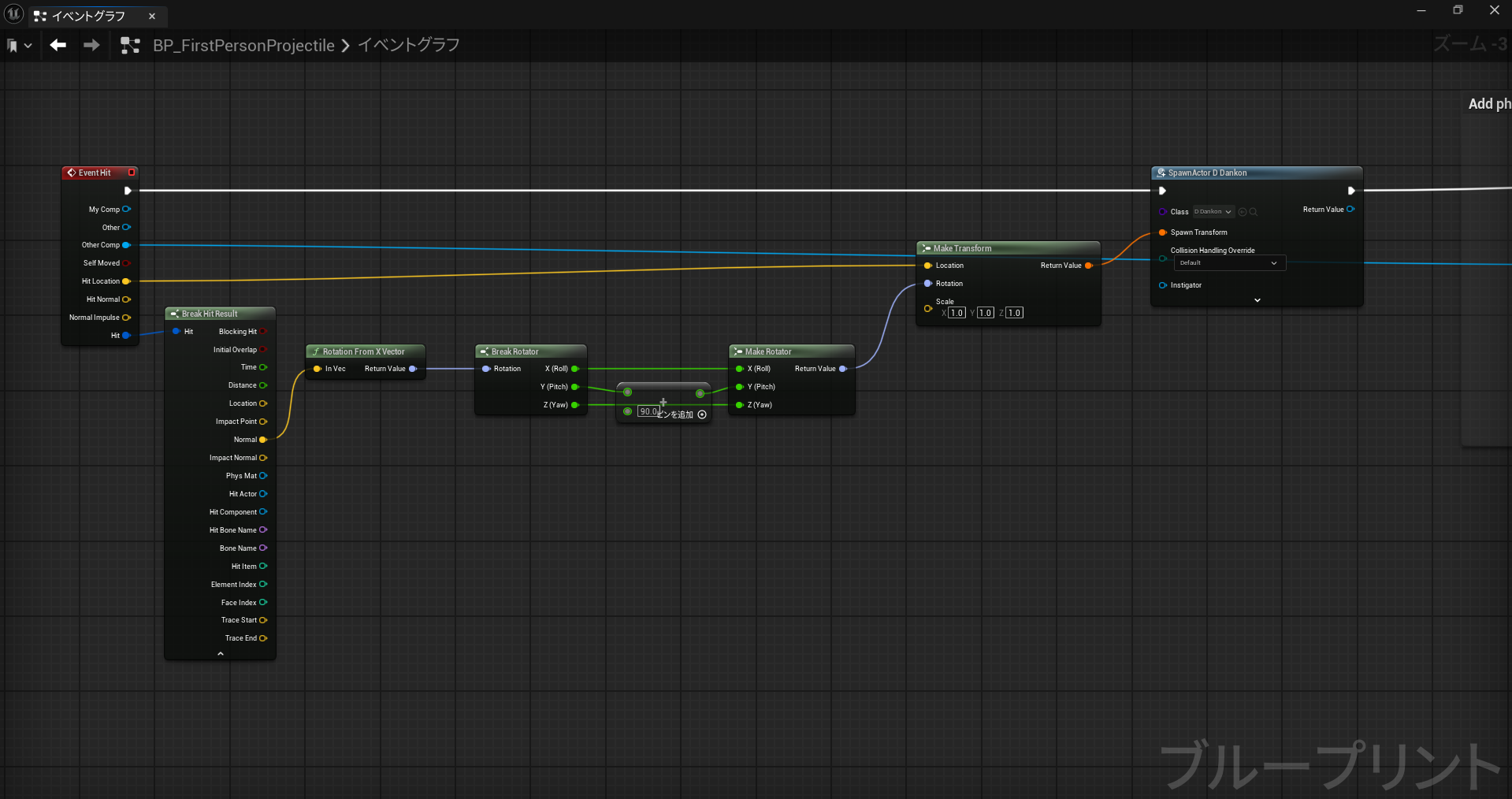The width and height of the screenshot is (1512, 799).
Task: Select the Make Rotator node title
Action: (x=768, y=351)
